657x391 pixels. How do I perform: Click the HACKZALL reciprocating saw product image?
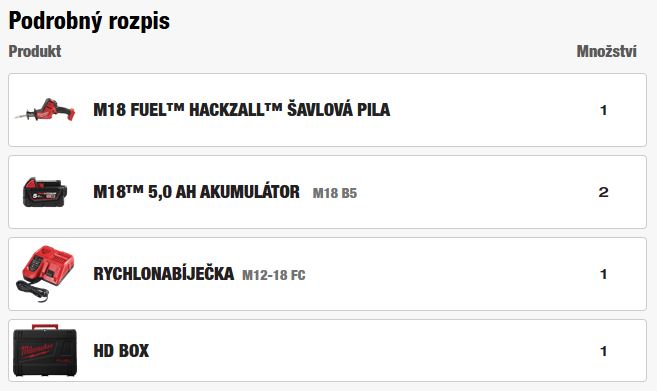[45, 110]
